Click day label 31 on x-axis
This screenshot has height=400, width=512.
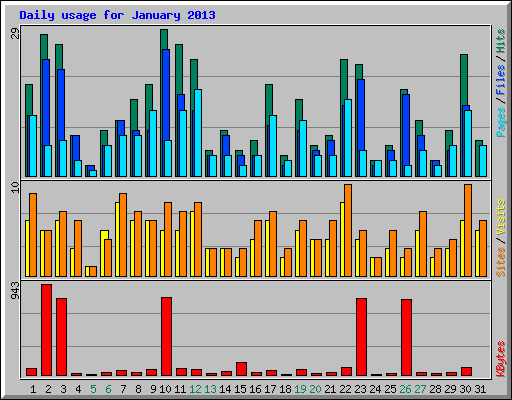[x=480, y=389]
